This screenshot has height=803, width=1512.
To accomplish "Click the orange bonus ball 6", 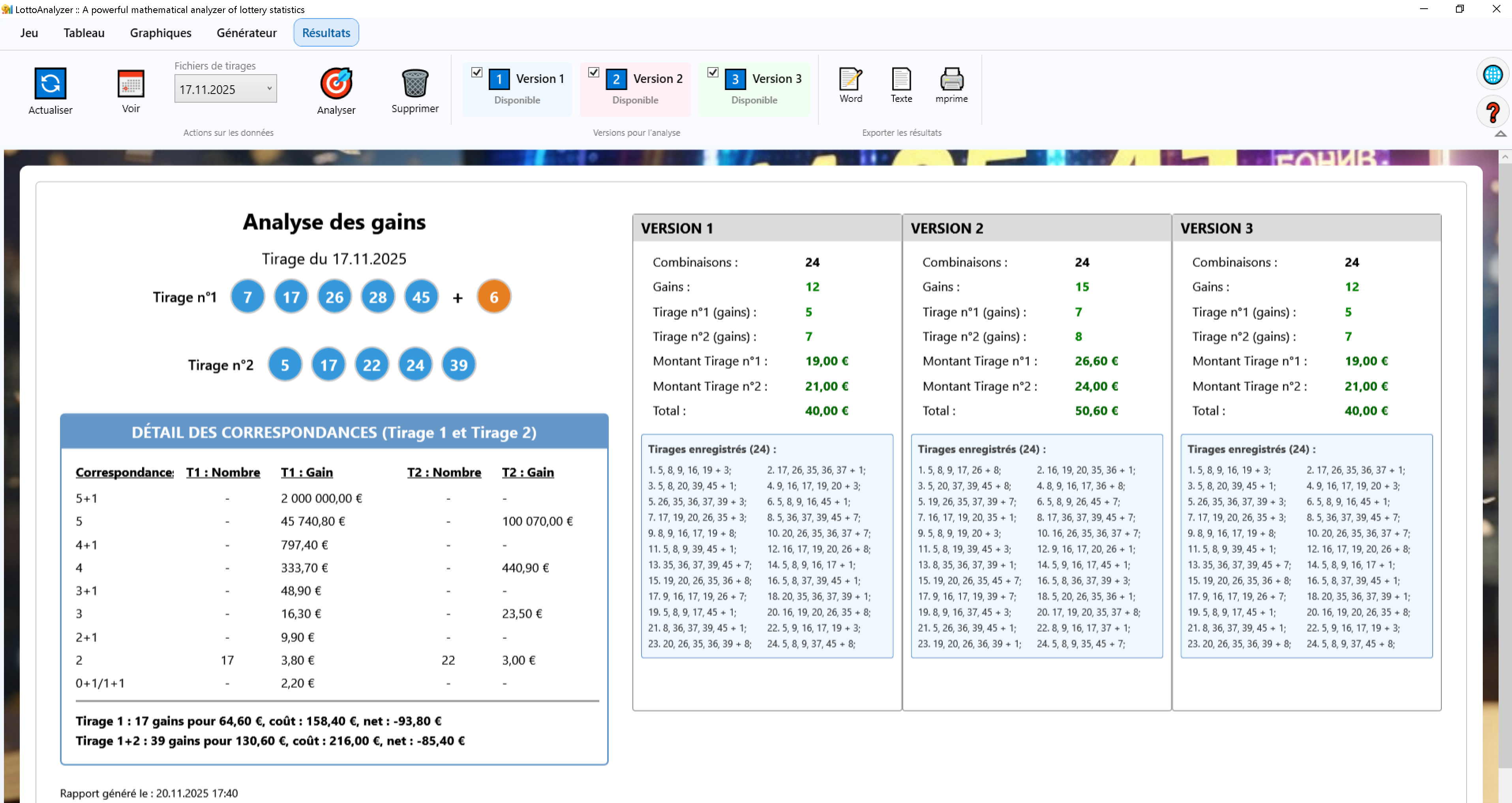I will tap(493, 297).
